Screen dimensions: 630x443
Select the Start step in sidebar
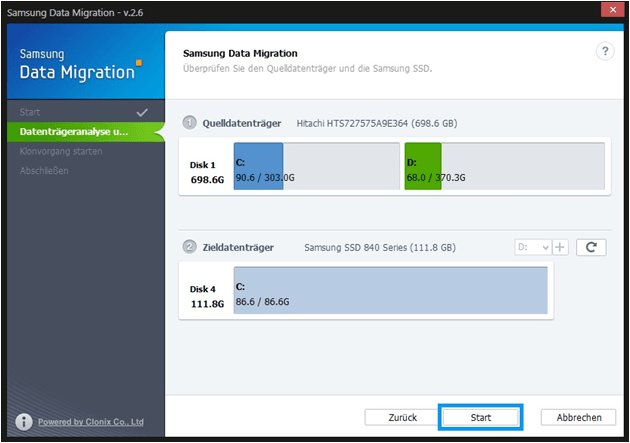pos(30,112)
